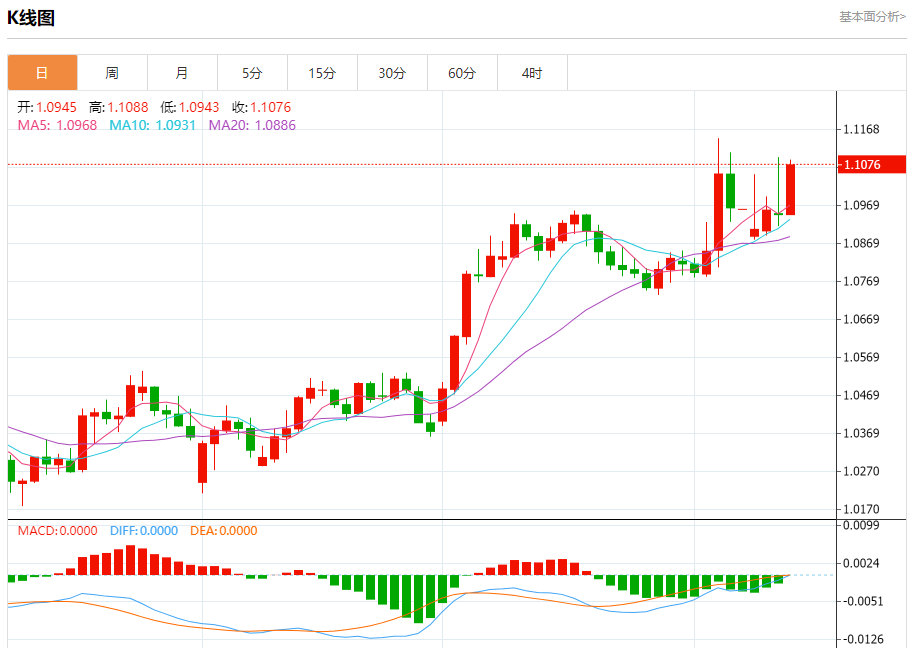Click the 低: 1.0943 low value
The height and width of the screenshot is (648, 913).
[x=190, y=107]
